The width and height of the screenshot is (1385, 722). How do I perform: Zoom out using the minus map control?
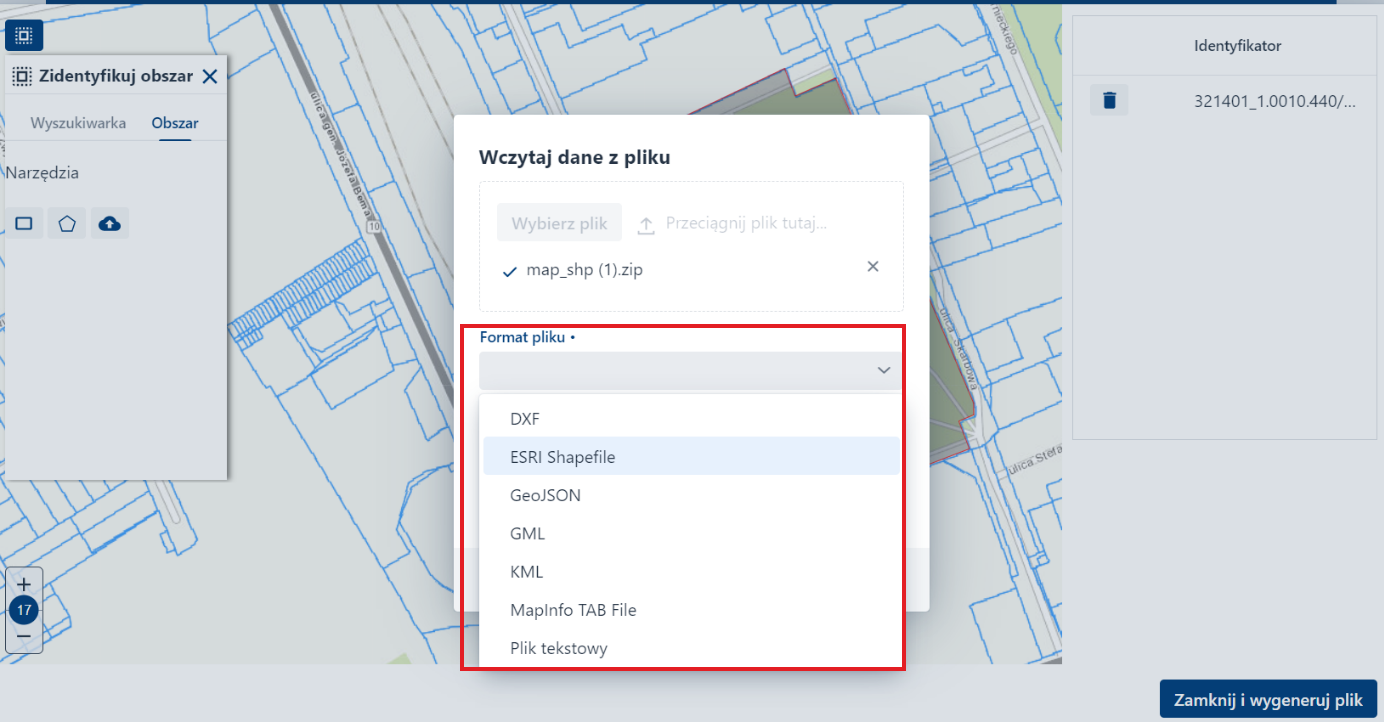(23, 638)
